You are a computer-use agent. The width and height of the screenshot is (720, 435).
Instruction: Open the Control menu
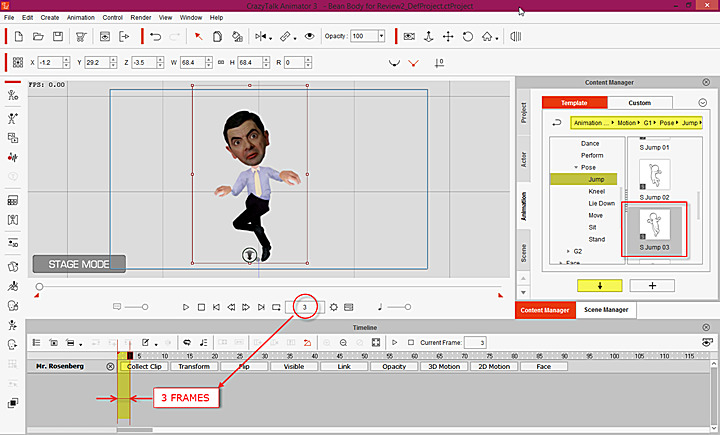tap(112, 17)
